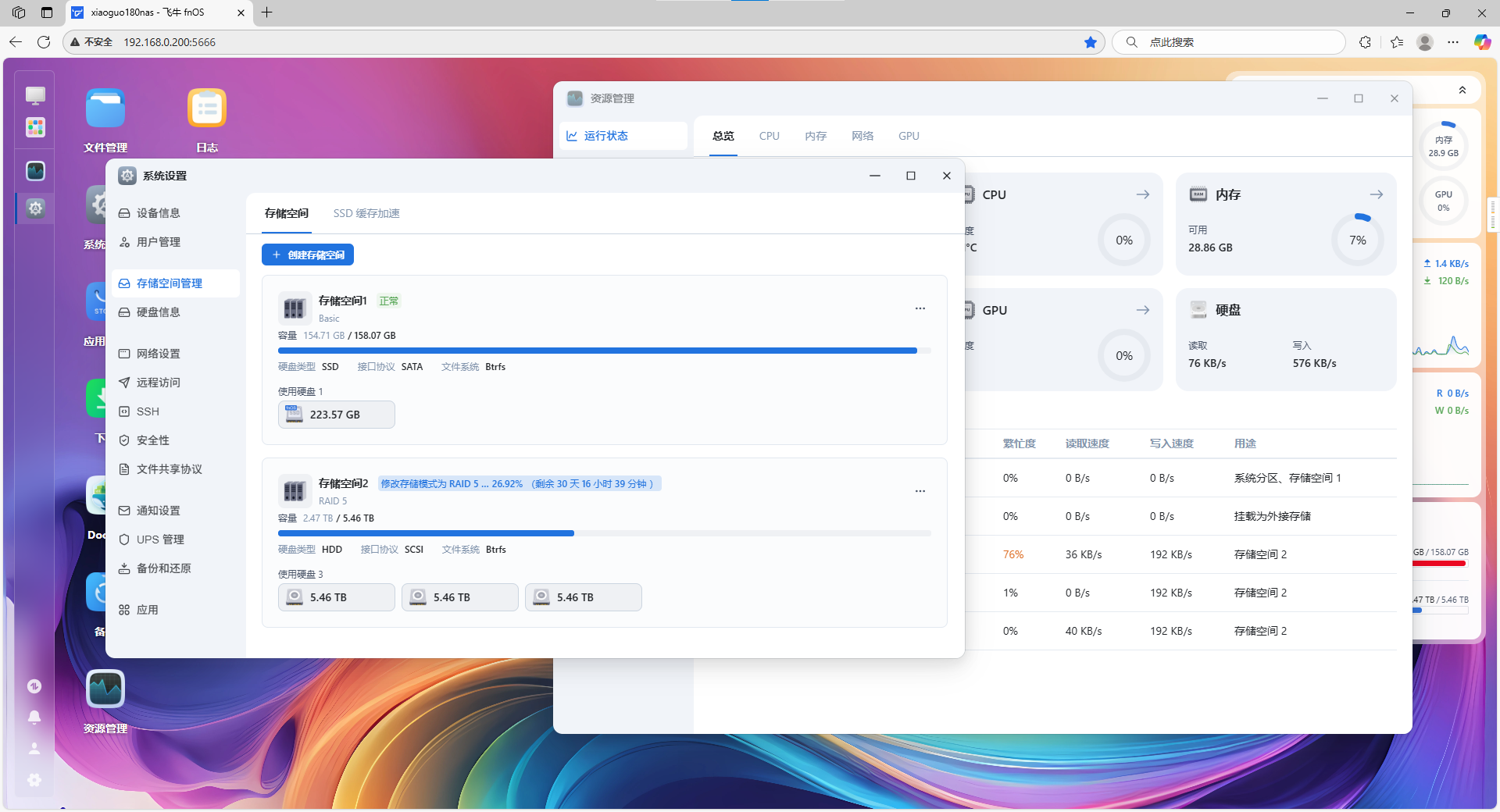The width and height of the screenshot is (1500, 812).
Task: Select resource monitor icon in left dock
Action: coord(35,171)
